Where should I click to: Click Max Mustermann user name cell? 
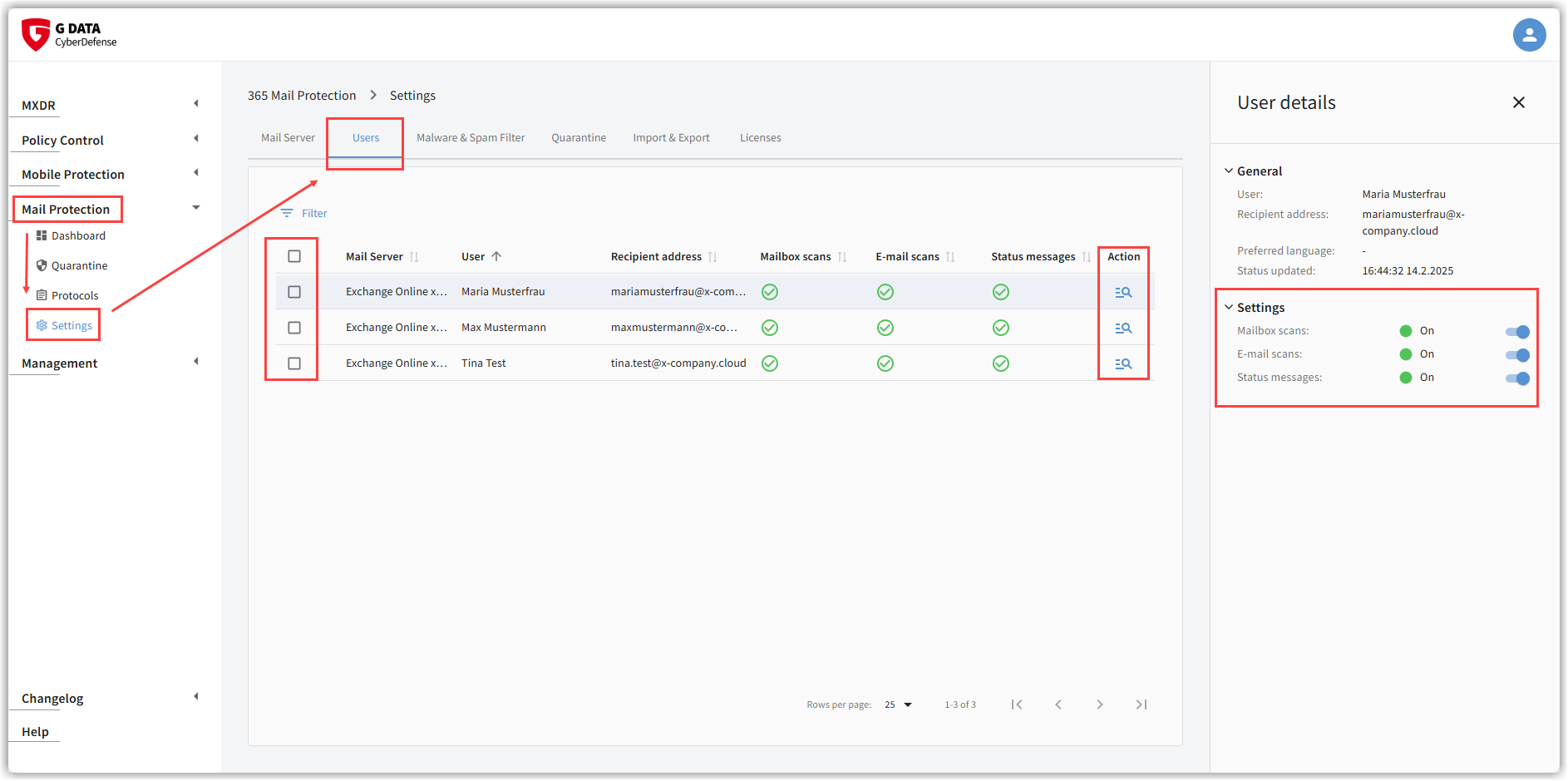(504, 328)
